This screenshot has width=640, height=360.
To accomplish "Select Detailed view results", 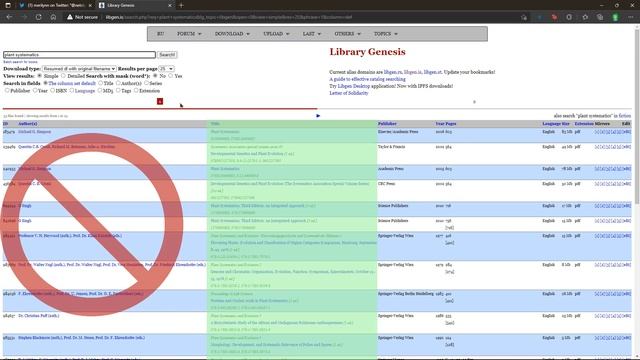I will point(63,76).
